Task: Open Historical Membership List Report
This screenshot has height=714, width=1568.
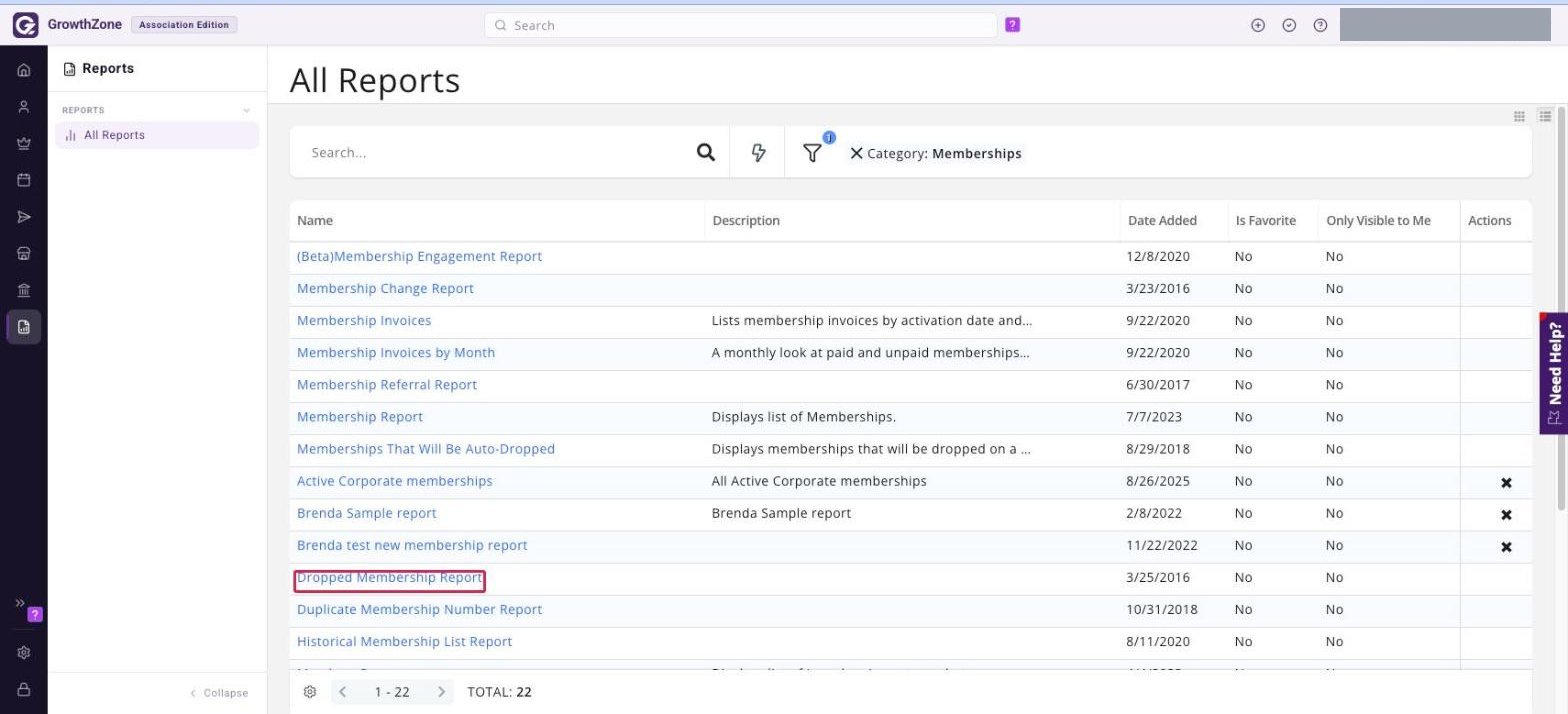Action: [404, 641]
